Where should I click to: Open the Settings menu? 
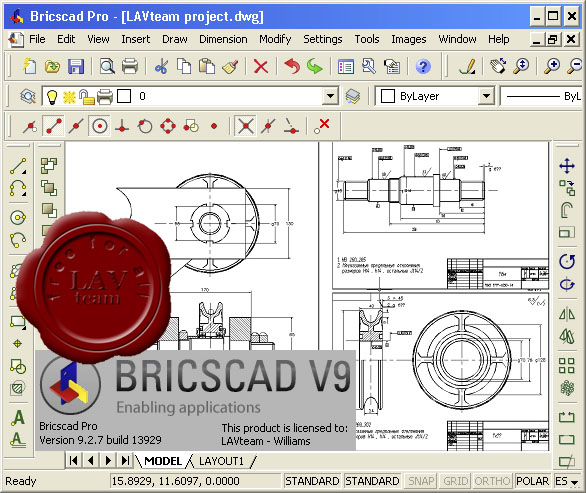point(323,39)
